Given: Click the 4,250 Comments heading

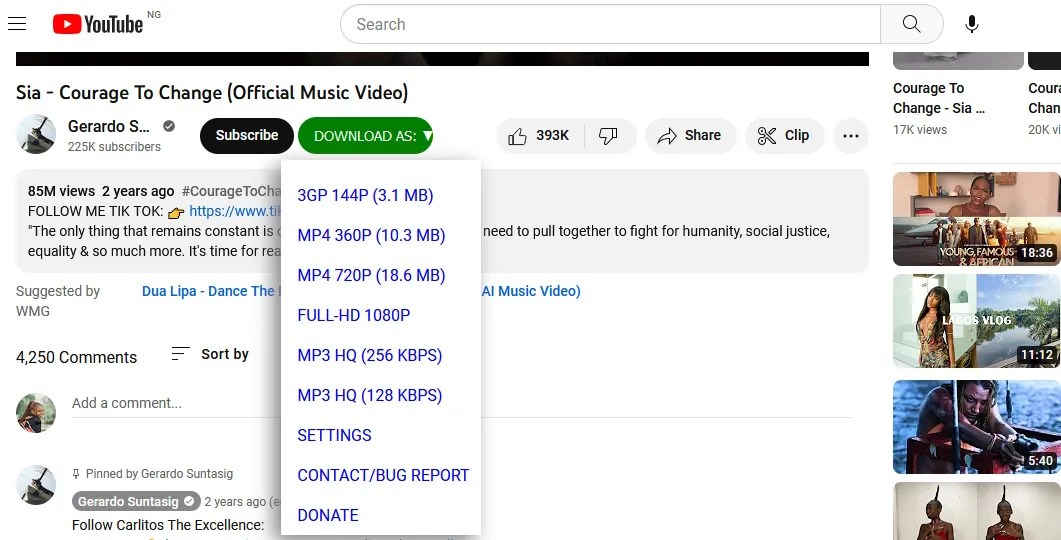Looking at the screenshot, I should coord(76,357).
